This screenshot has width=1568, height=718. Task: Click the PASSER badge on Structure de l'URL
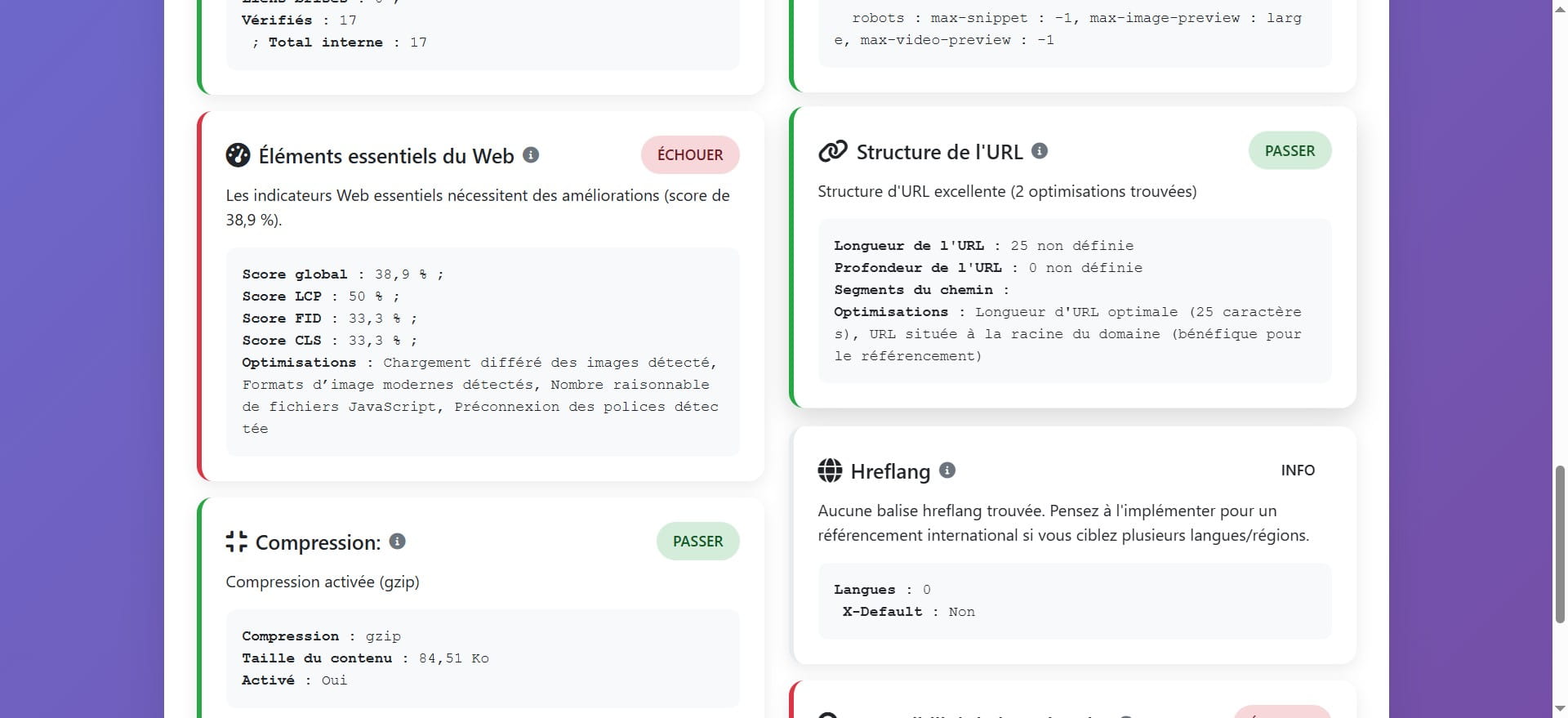coord(1290,150)
